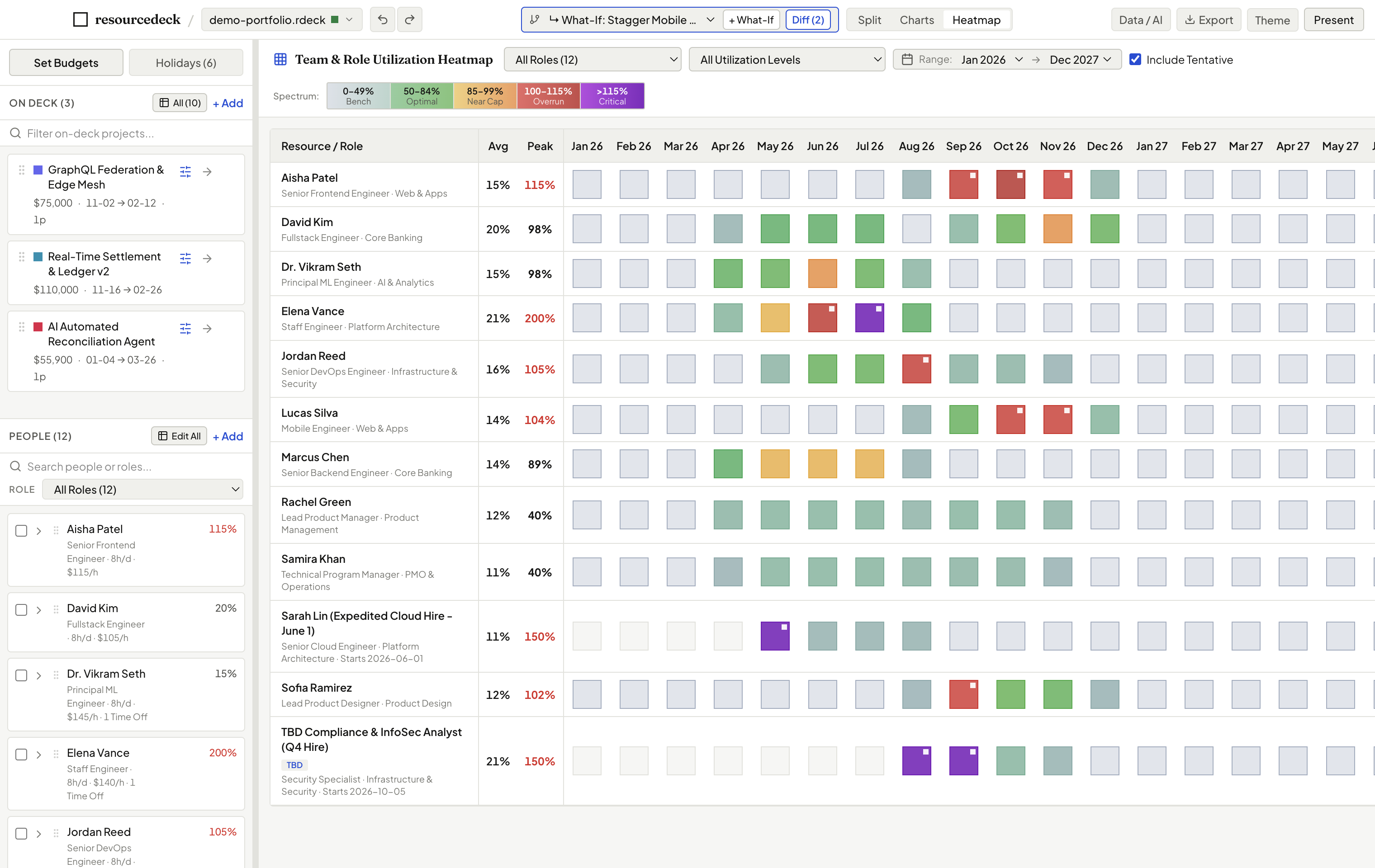This screenshot has height=868, width=1375.
Task: Open settings sliders for AI Automated Reconciliation Agent
Action: (185, 328)
